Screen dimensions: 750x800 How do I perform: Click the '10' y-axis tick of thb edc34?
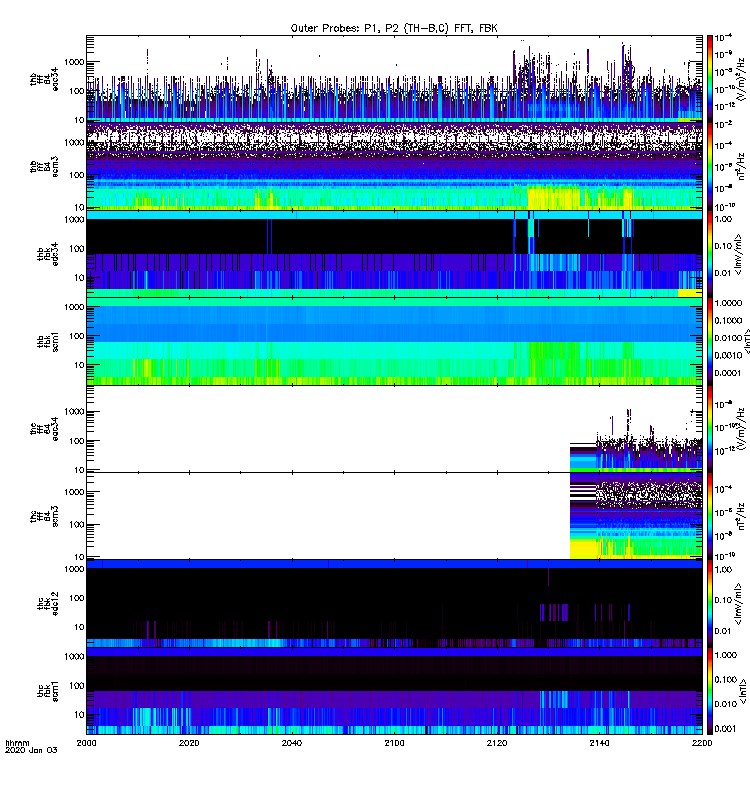pos(79,278)
